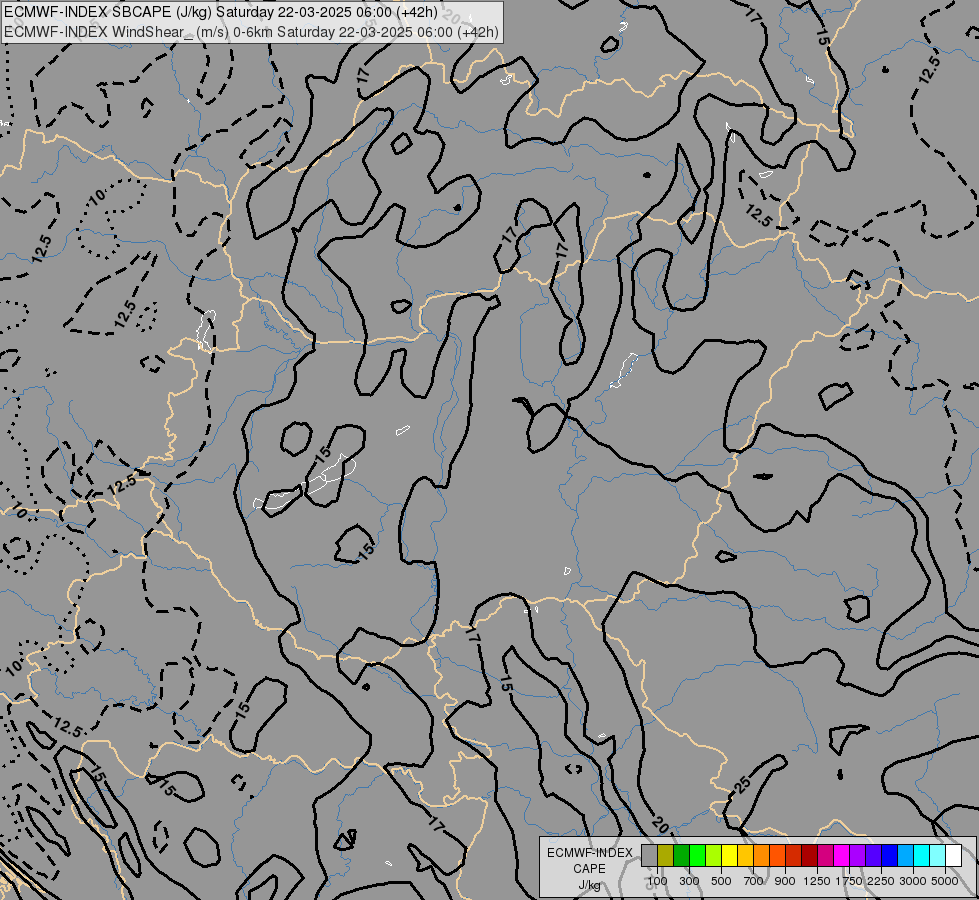Choose the cyan swatch starting at 3000
The image size is (979, 900).
coord(922,855)
